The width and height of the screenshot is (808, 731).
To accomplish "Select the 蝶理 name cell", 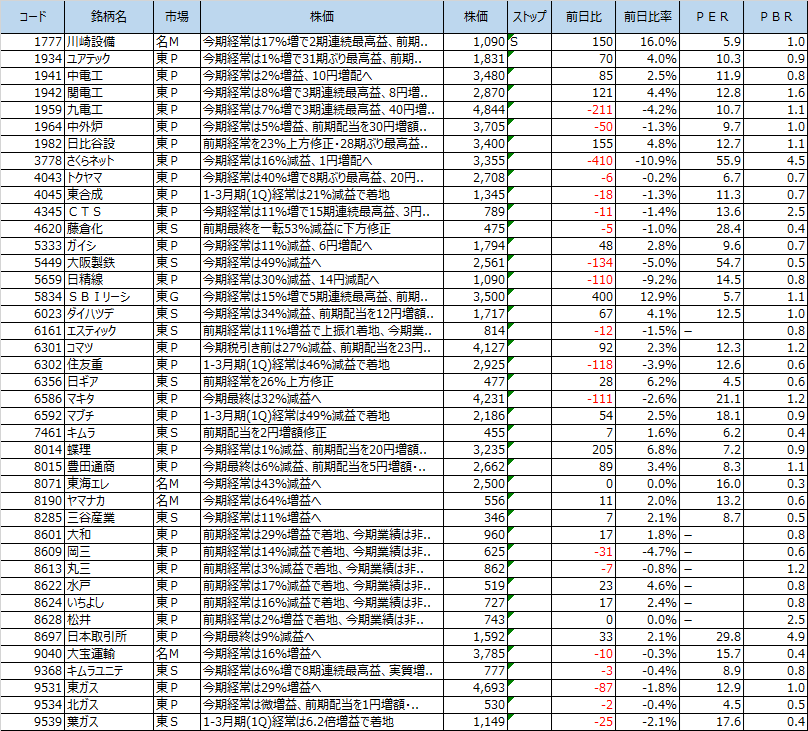I will click(109, 450).
